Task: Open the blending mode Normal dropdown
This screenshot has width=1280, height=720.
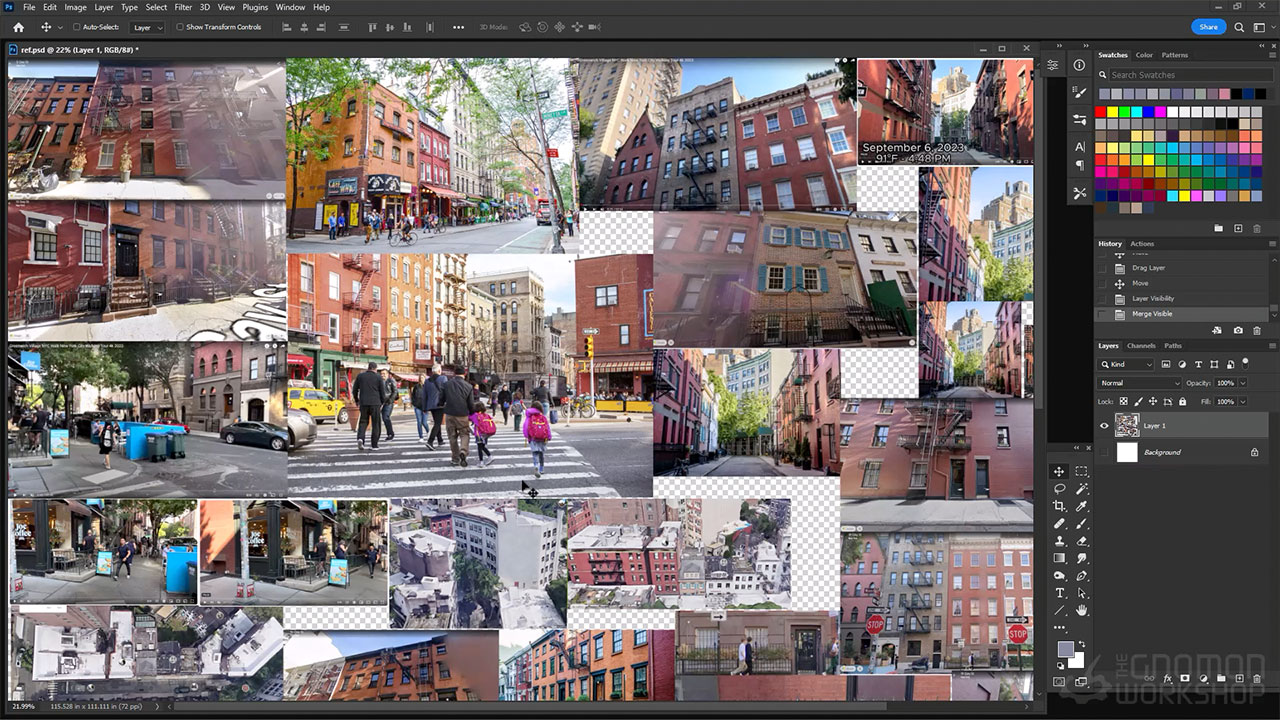Action: pyautogui.click(x=1139, y=383)
